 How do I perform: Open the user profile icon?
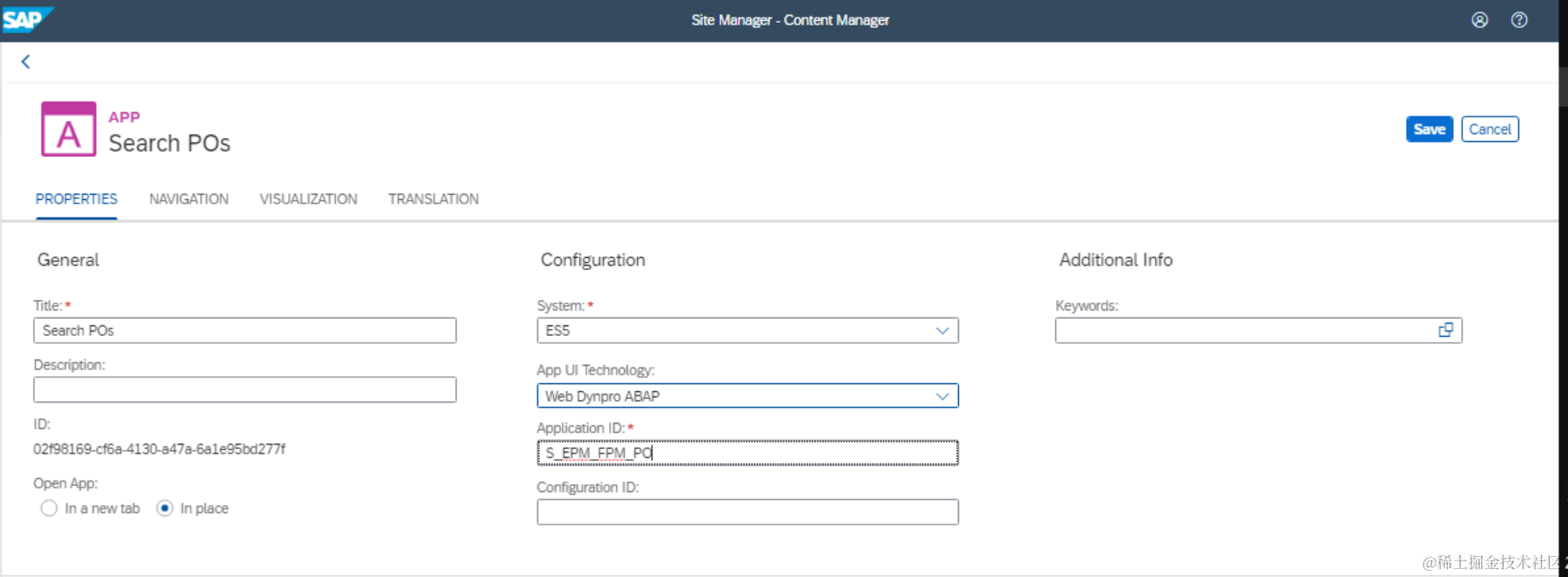pyautogui.click(x=1479, y=20)
